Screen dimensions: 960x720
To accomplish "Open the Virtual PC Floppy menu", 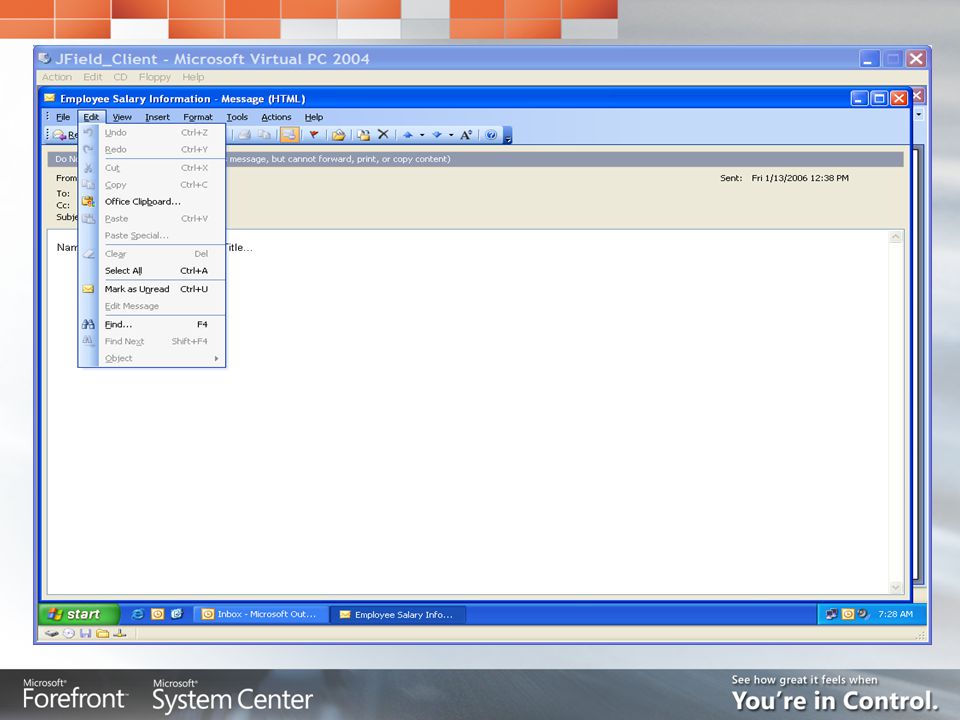I will (154, 77).
